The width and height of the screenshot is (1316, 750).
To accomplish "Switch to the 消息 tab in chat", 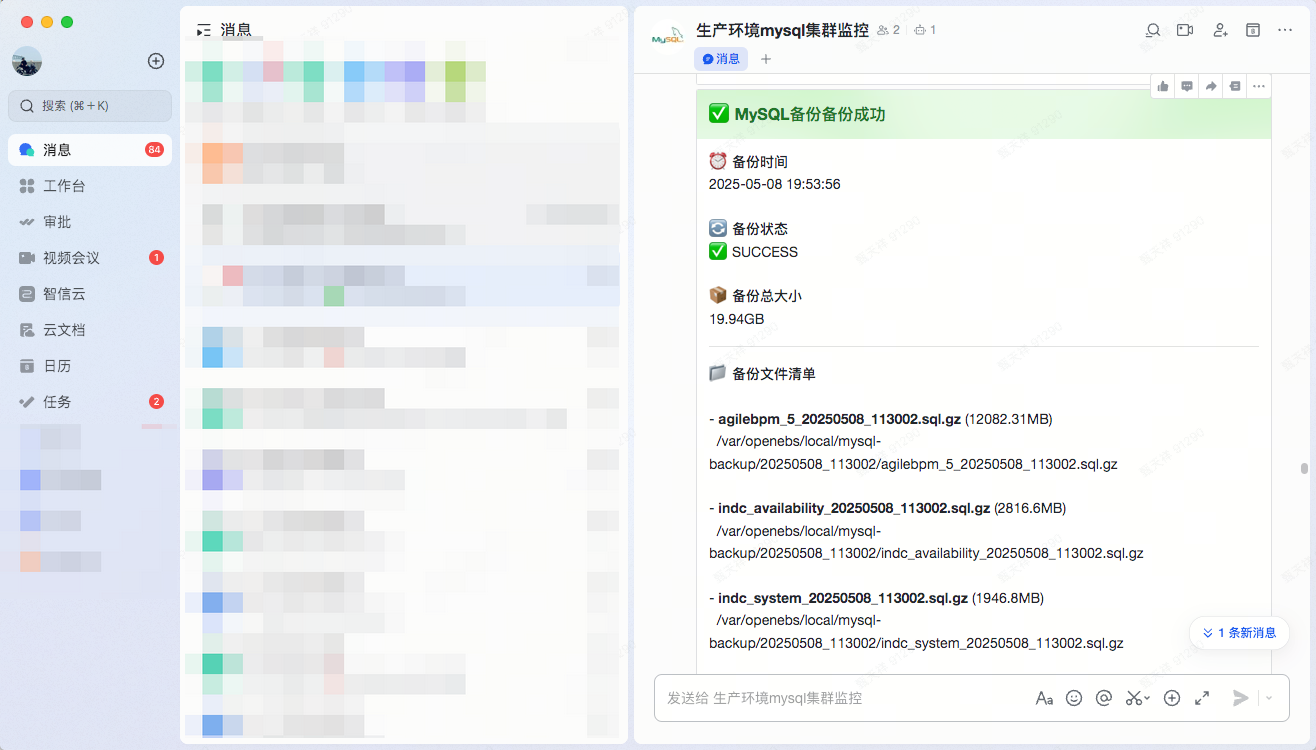I will pos(720,60).
